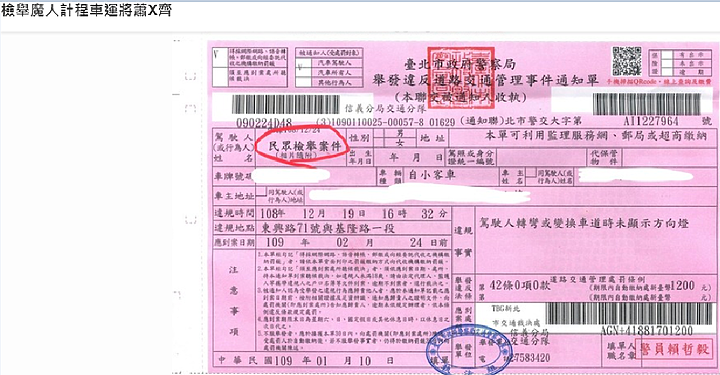The width and height of the screenshot is (720, 375).
Task: Select the ticket number AI1227964
Action: tap(651, 121)
